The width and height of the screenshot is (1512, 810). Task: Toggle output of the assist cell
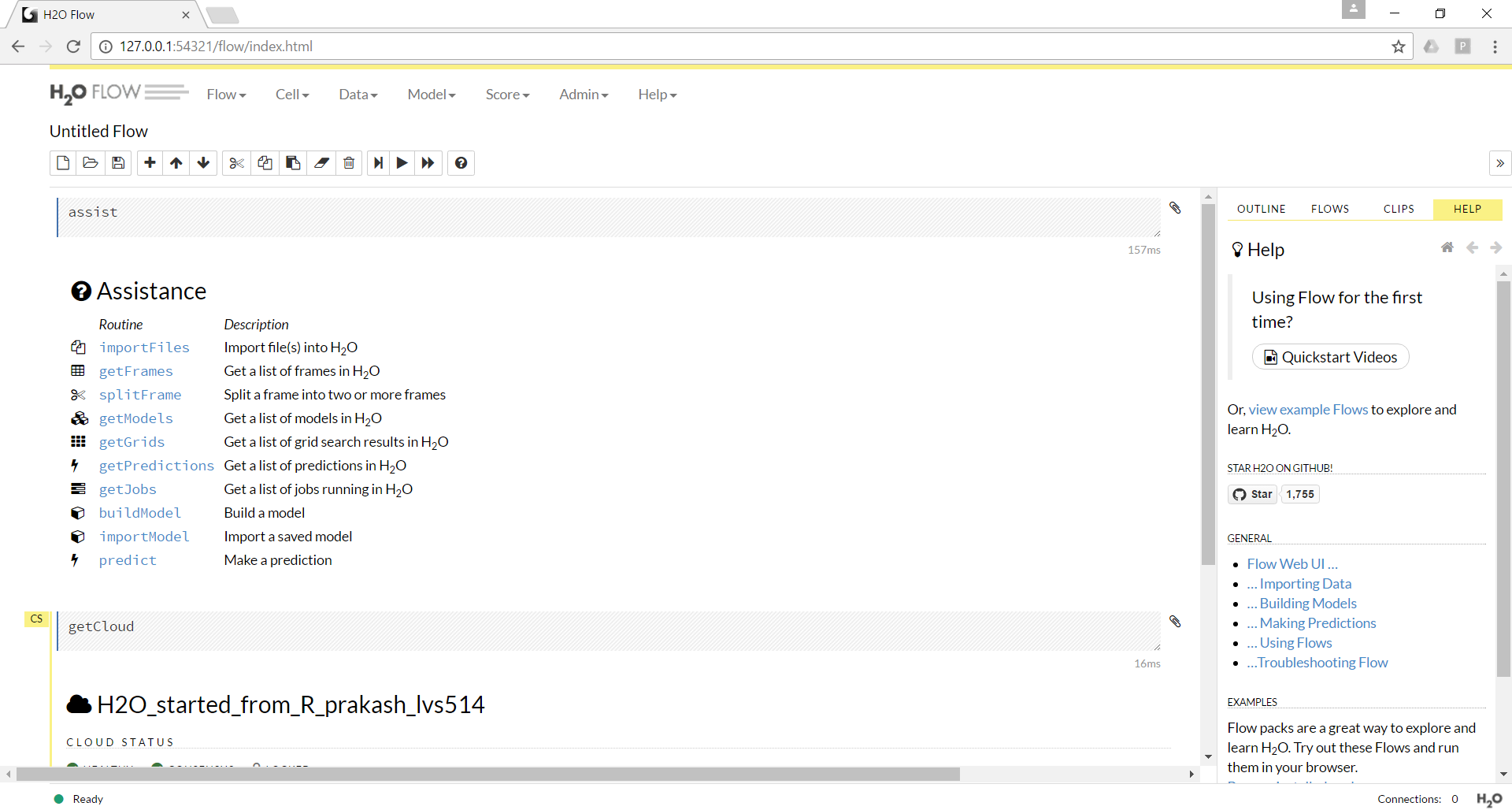pos(1175,208)
